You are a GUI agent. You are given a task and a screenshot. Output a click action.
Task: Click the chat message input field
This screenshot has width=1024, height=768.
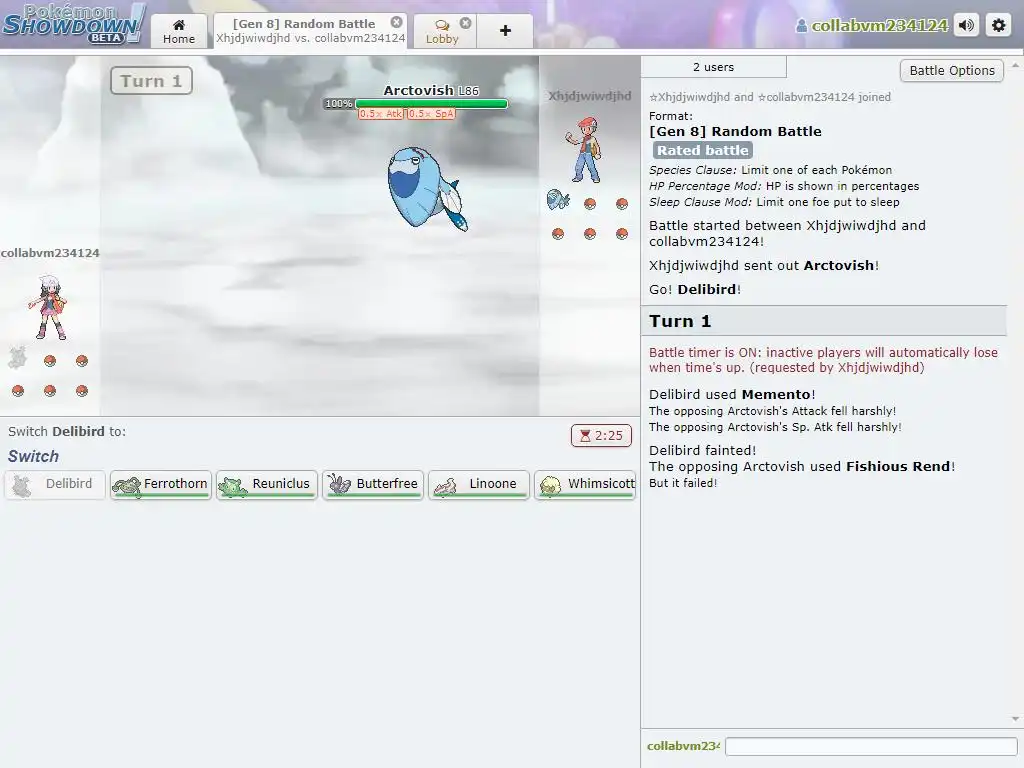(871, 746)
